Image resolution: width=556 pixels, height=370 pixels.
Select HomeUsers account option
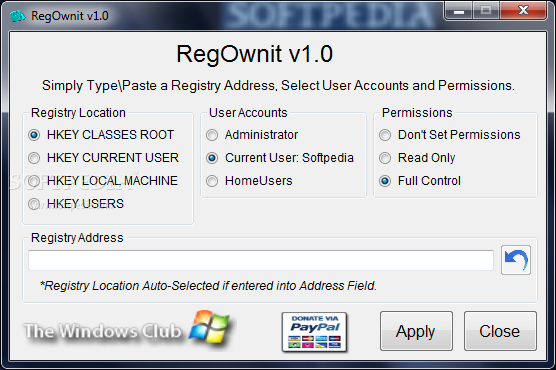pos(249,181)
